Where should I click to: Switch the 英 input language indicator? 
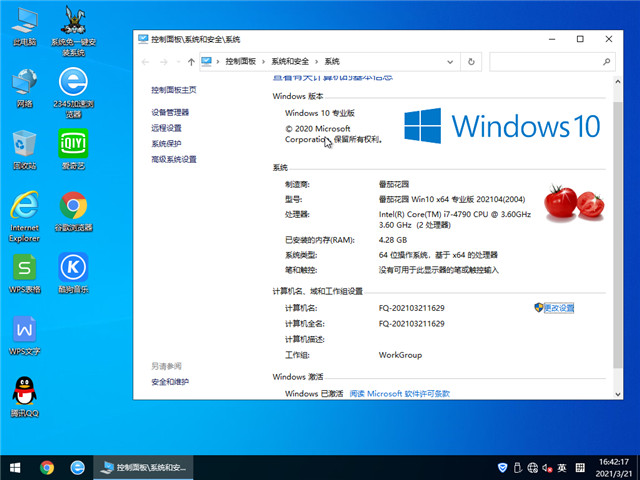coord(562,467)
